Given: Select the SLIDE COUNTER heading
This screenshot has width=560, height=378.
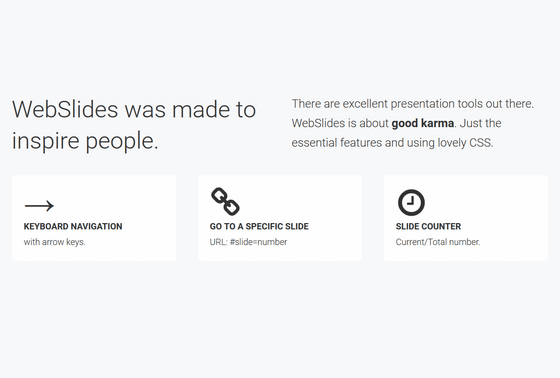Looking at the screenshot, I should point(428,226).
